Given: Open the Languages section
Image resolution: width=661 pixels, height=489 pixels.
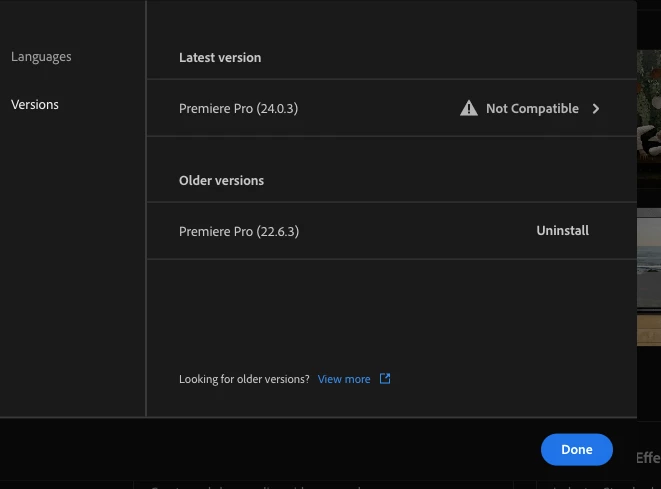Looking at the screenshot, I should (41, 56).
